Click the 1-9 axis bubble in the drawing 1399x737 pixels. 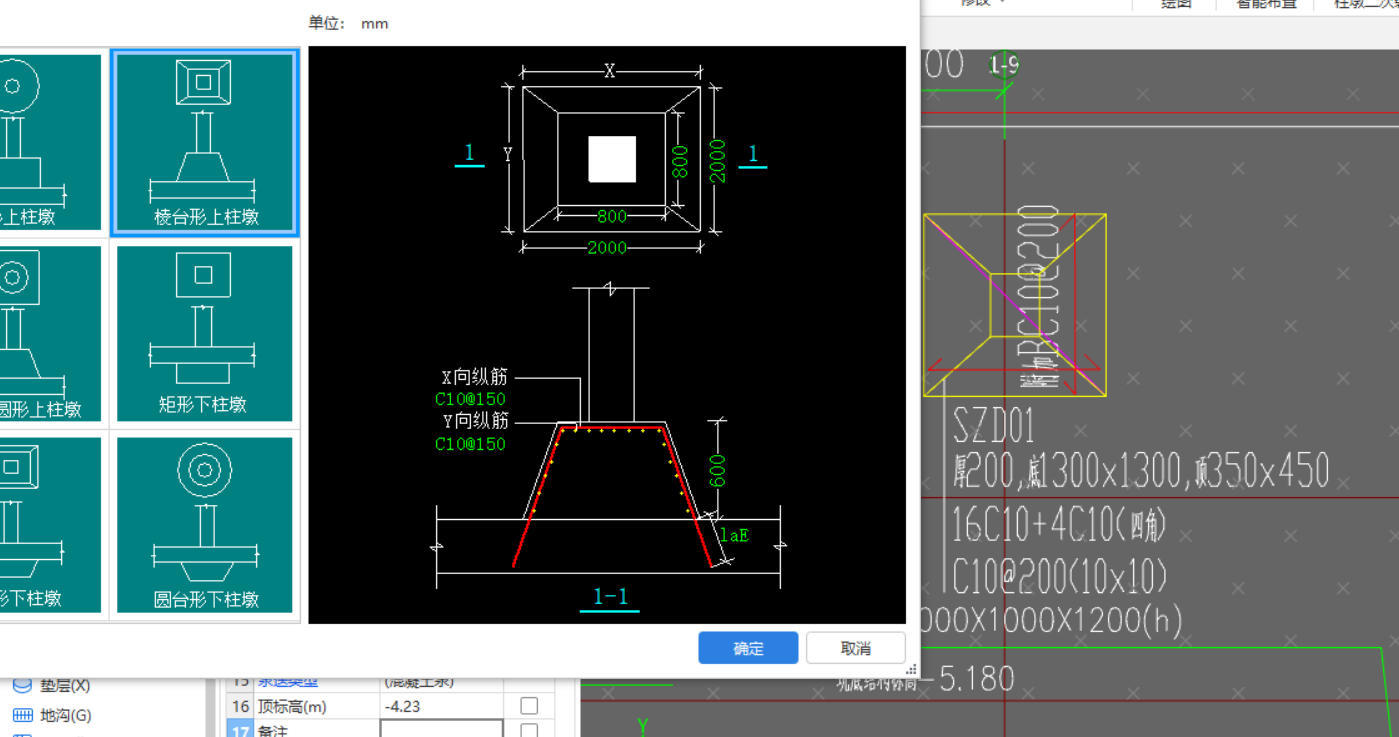(x=1003, y=66)
